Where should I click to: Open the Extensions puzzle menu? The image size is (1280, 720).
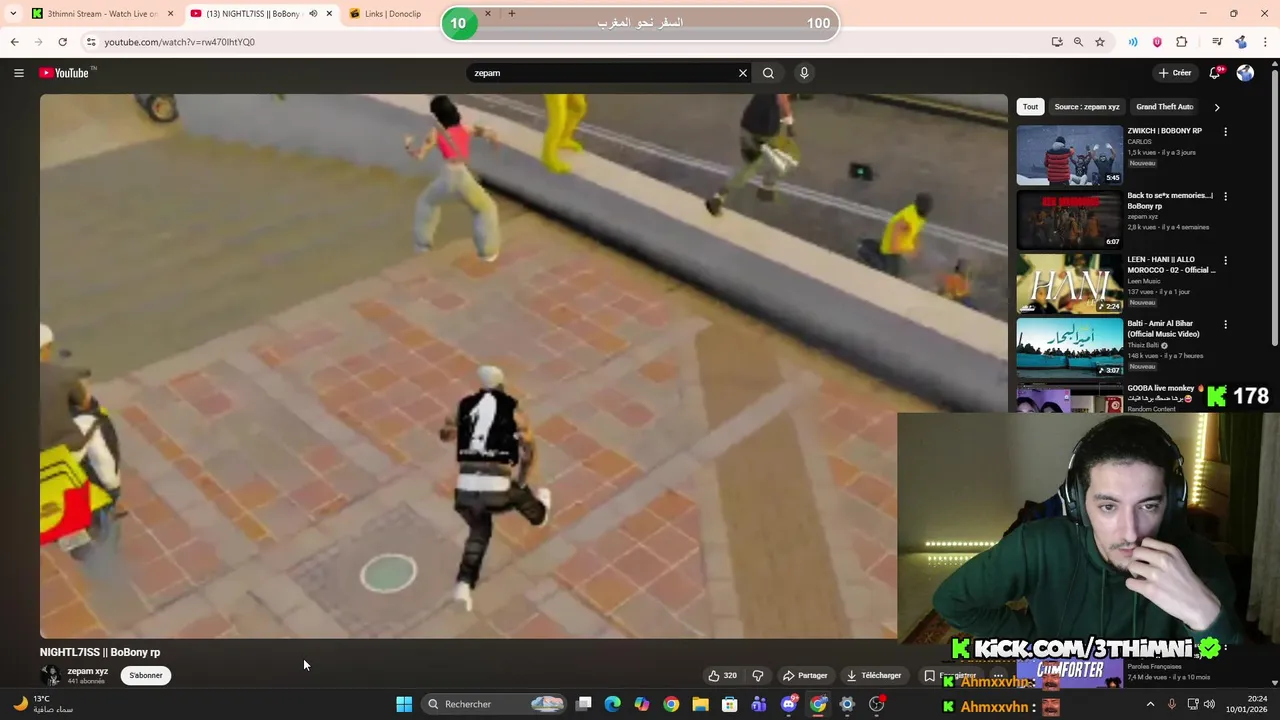(1182, 42)
